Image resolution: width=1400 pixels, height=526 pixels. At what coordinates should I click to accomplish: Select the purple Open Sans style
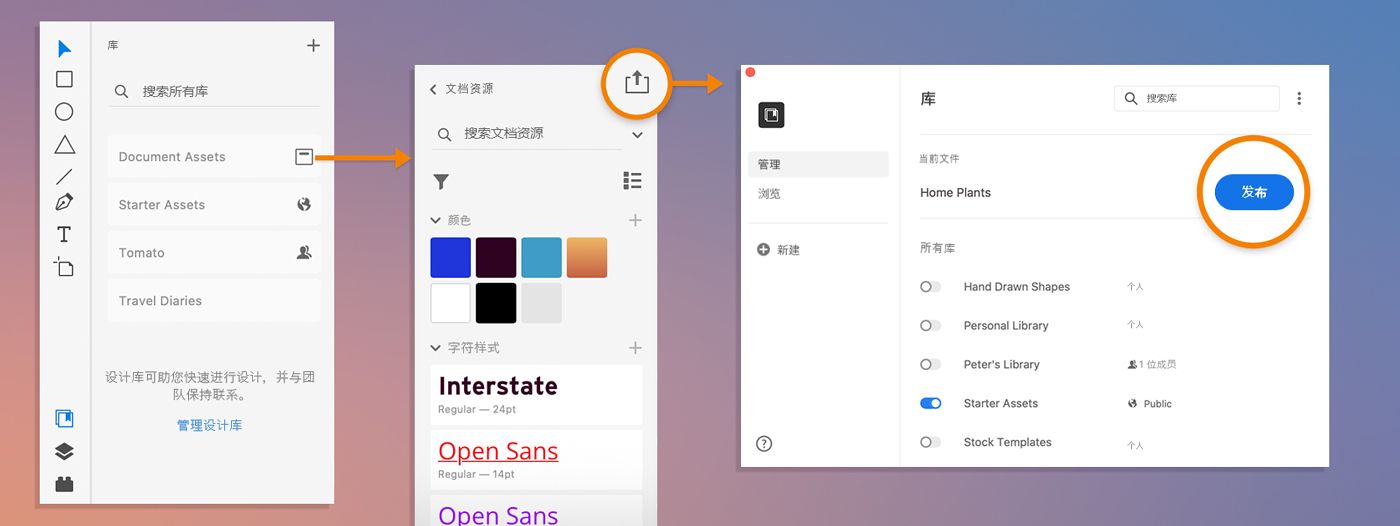[x=536, y=510]
